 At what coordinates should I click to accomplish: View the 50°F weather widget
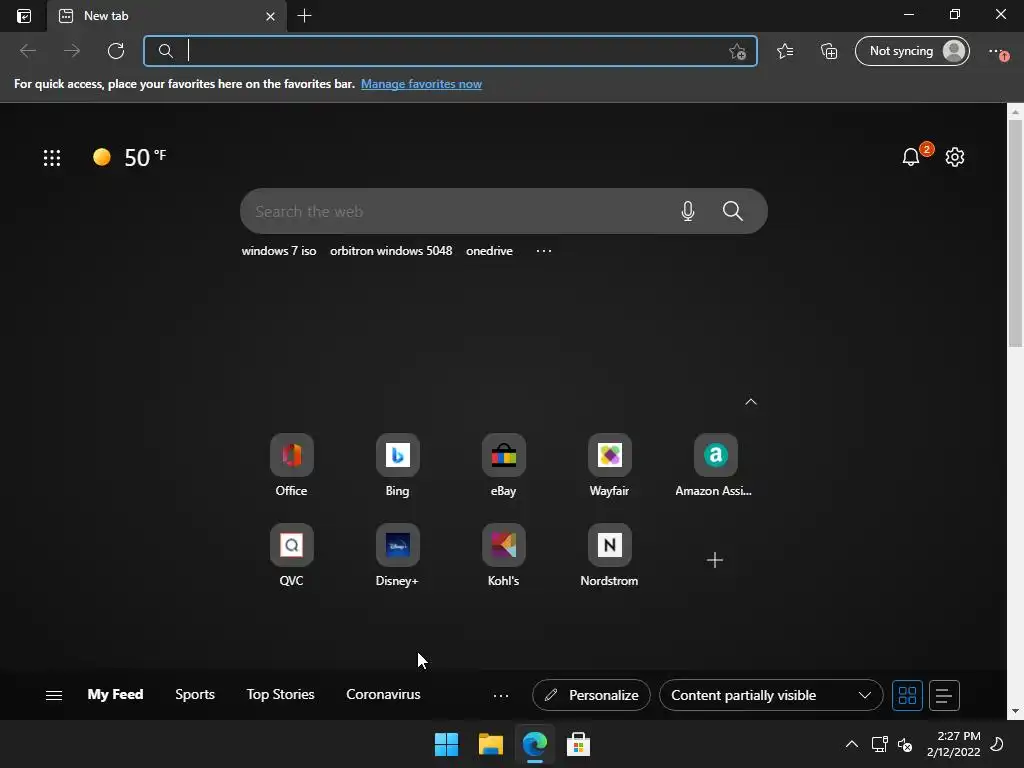click(129, 157)
